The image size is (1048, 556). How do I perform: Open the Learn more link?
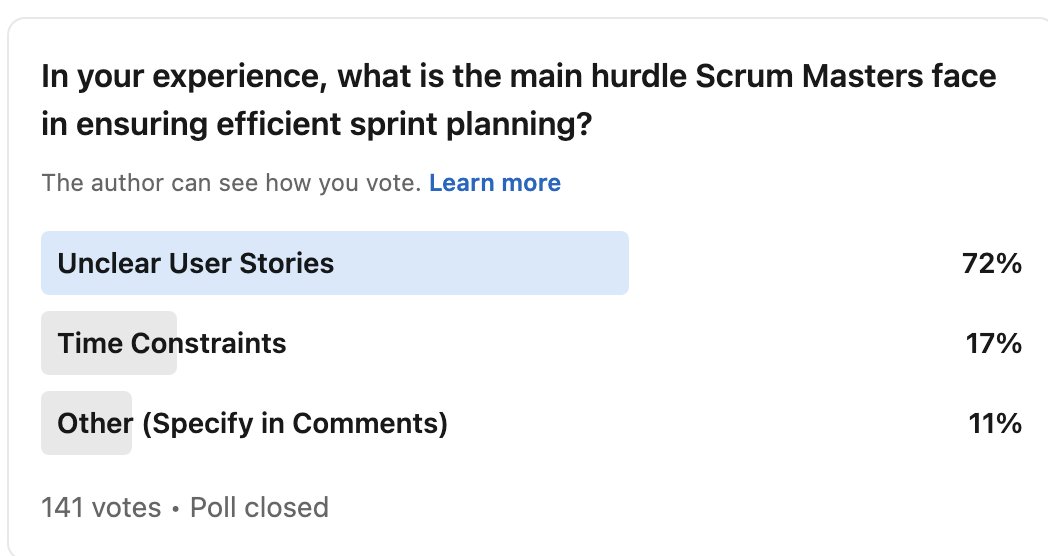tap(495, 182)
